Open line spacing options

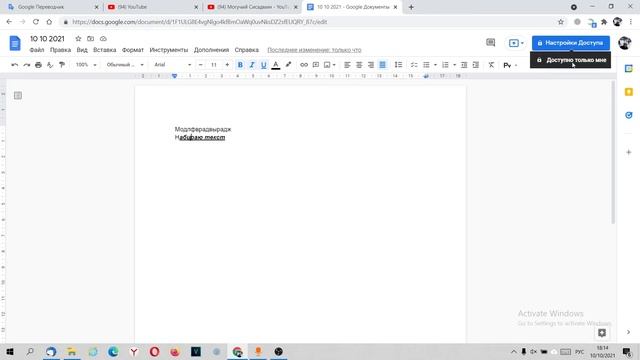click(398, 65)
